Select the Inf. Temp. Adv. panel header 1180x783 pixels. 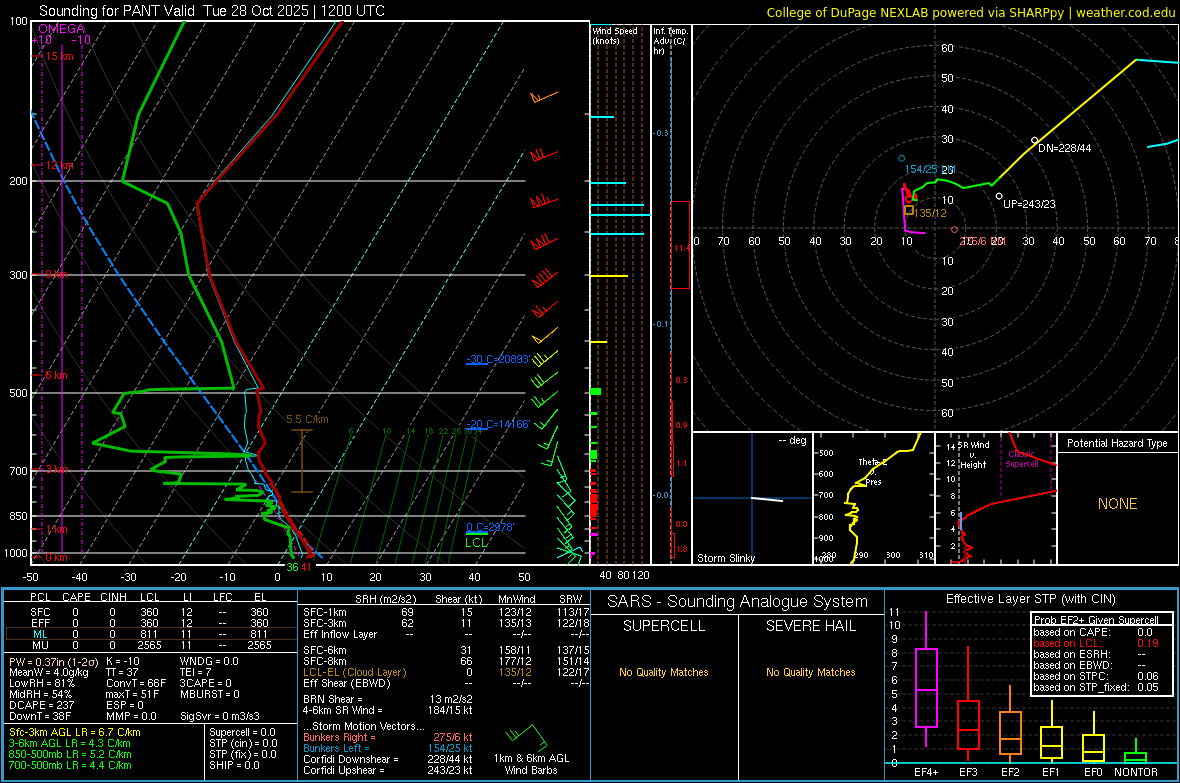click(x=670, y=41)
